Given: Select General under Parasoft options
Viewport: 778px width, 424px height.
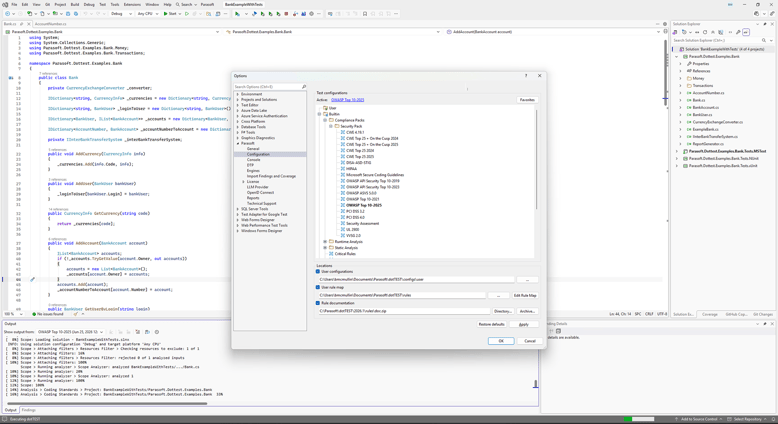Looking at the screenshot, I should [x=253, y=149].
